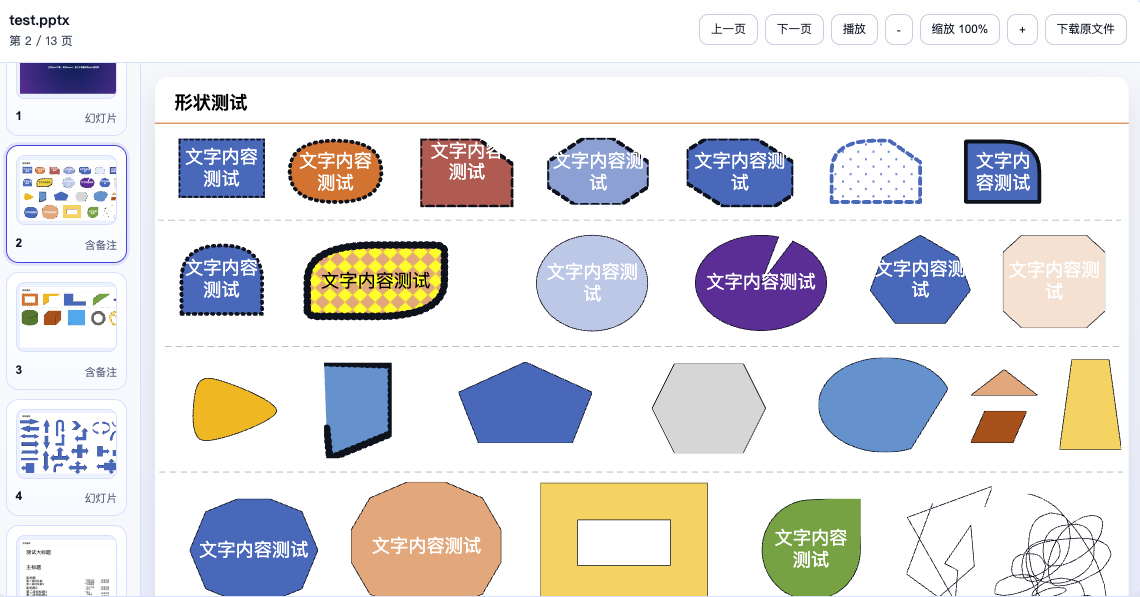This screenshot has height=597, width=1140.
Task: Zoom in with the plus button
Action: 1022,29
